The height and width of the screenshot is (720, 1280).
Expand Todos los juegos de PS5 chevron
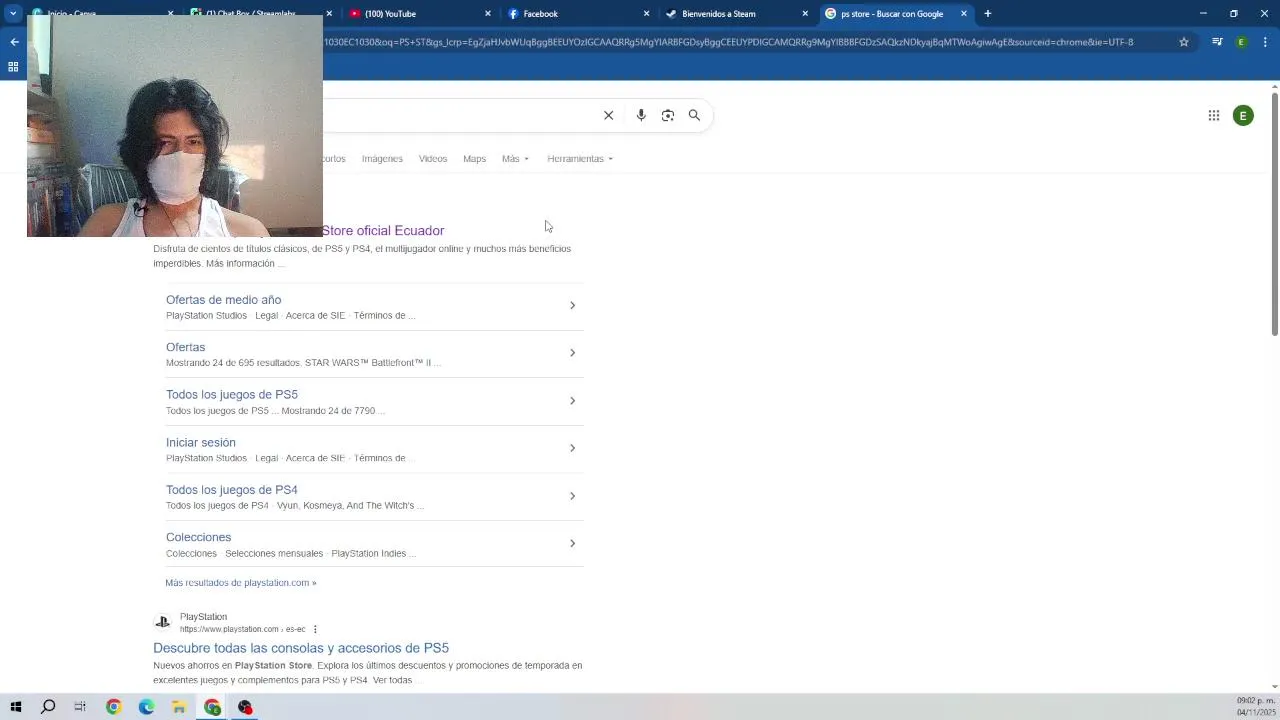(x=572, y=401)
